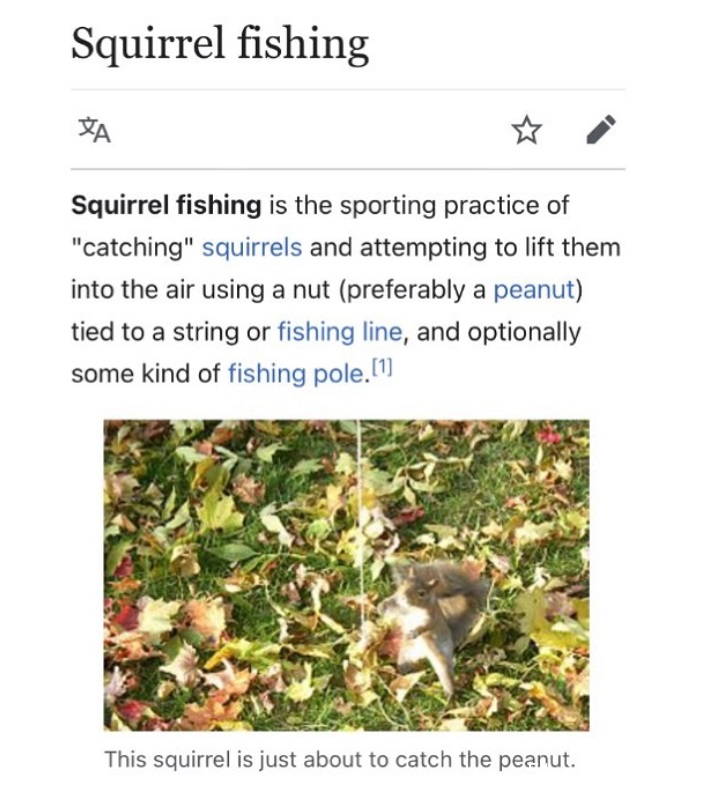Click the image caption about the squirrel

coord(340,759)
